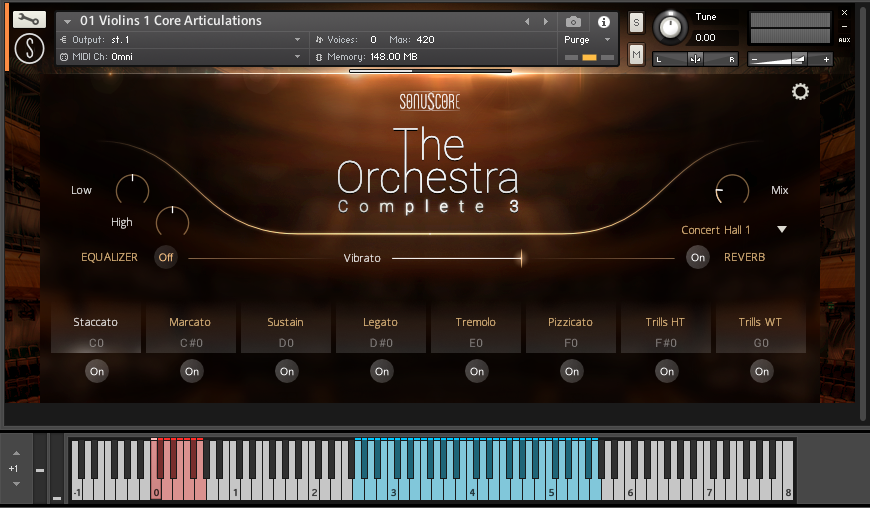This screenshot has width=870, height=508.
Task: Toggle the Reverb On button
Action: point(697,257)
